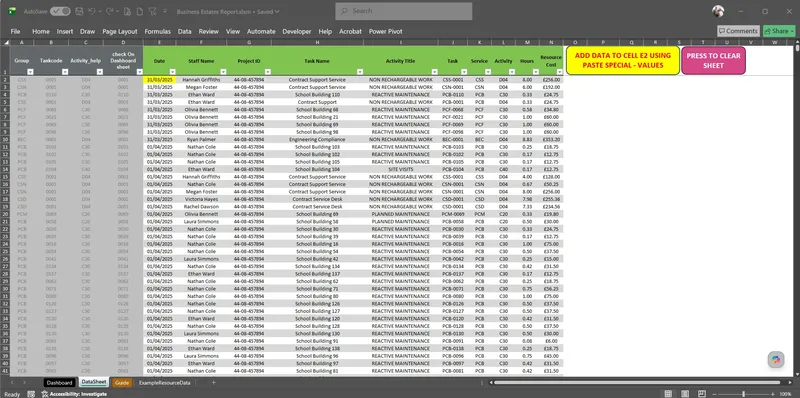
Task: Click the Excel app icon in title bar
Action: [12, 11]
